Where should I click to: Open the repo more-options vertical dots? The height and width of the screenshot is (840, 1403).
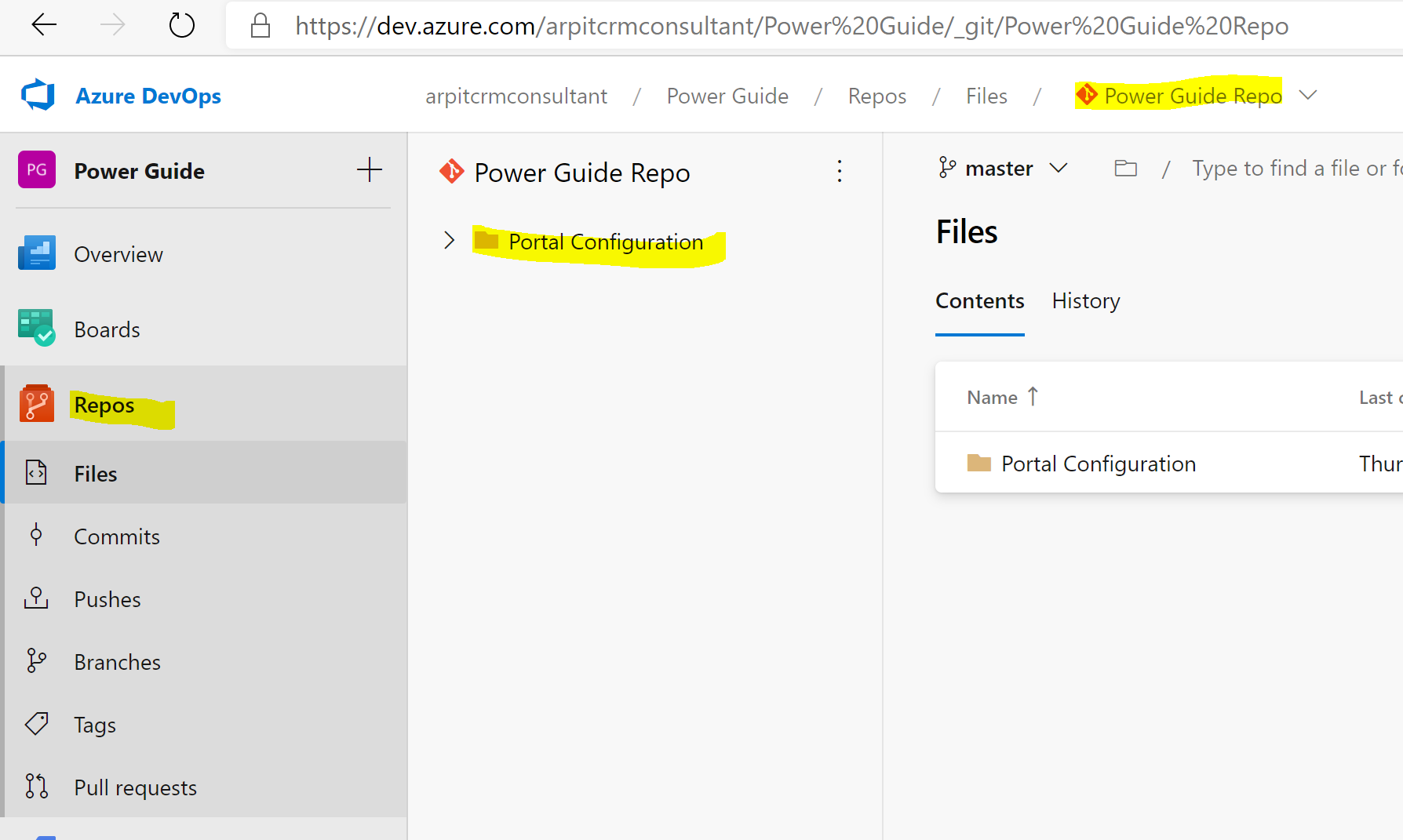[840, 171]
